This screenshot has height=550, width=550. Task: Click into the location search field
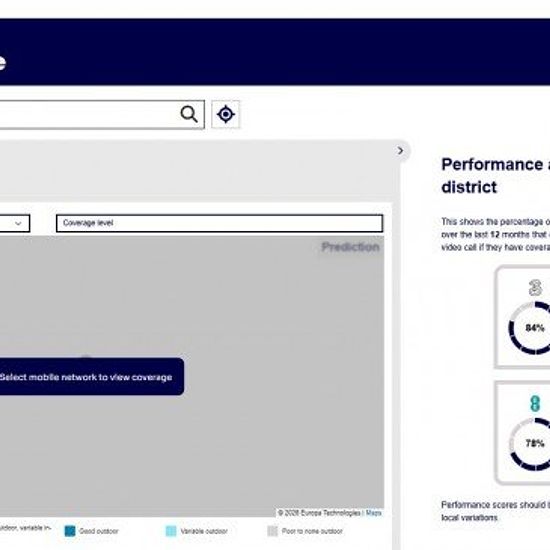(88, 115)
